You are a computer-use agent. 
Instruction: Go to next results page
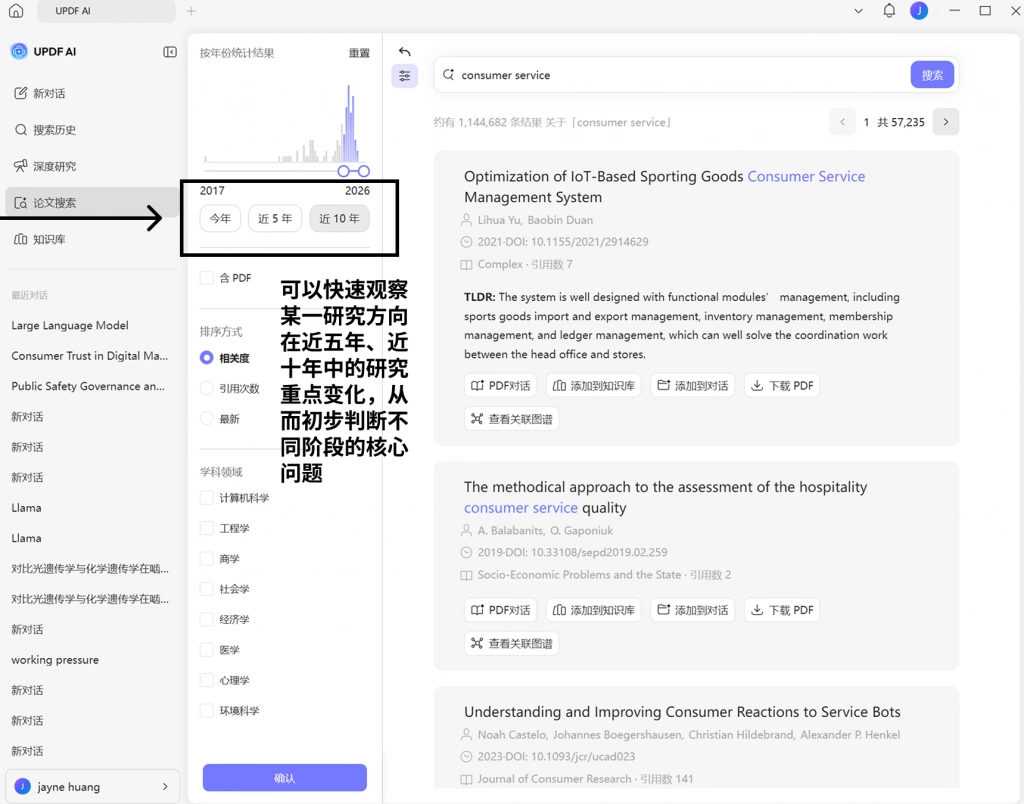click(946, 122)
